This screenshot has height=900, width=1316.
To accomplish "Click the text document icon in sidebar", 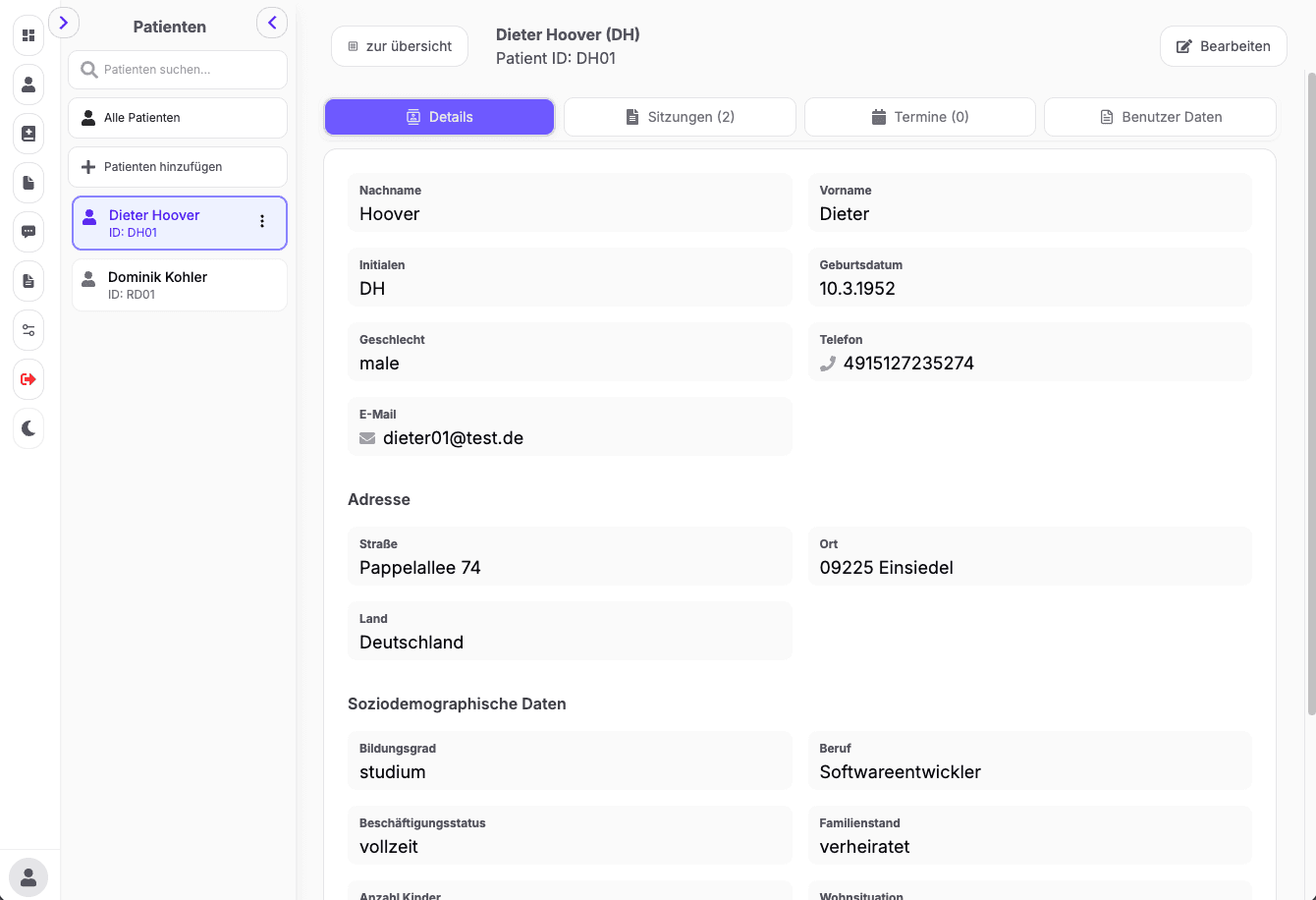I will click(x=28, y=281).
